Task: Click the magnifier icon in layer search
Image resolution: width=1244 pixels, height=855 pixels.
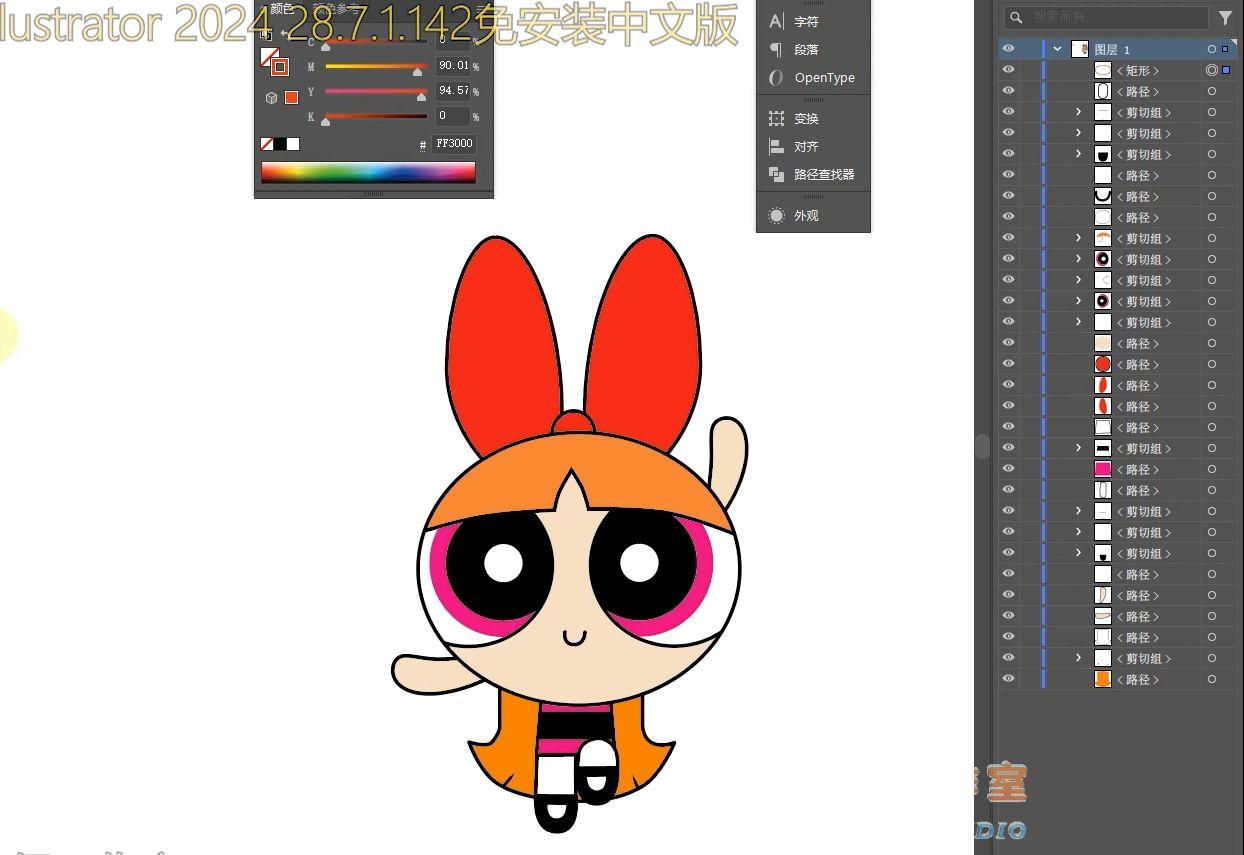Action: [x=1016, y=17]
